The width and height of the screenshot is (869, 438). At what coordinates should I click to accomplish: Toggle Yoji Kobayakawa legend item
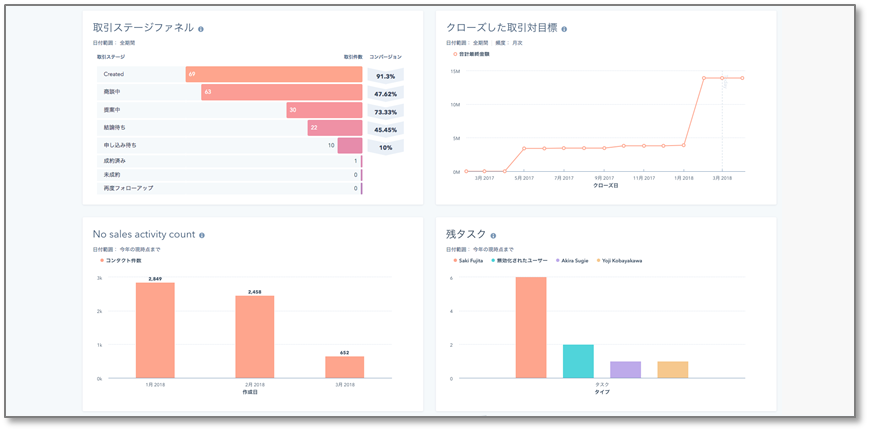point(620,261)
